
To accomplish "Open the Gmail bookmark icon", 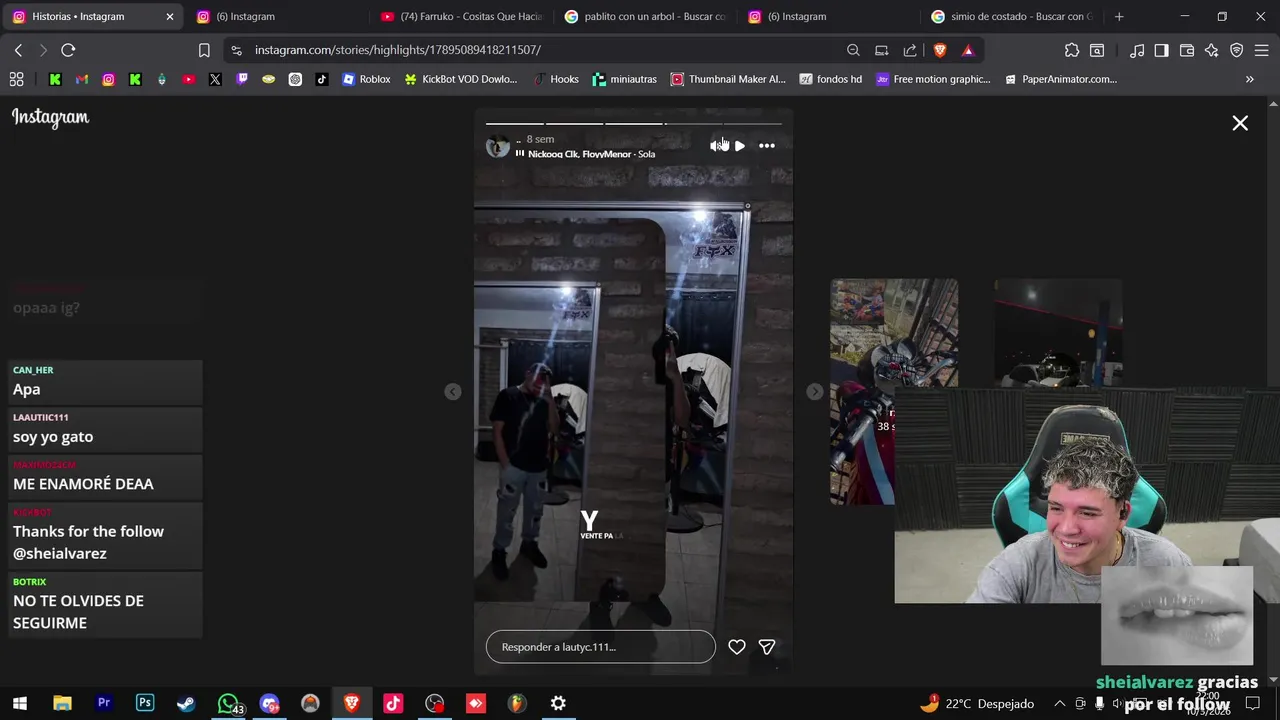I will pyautogui.click(x=82, y=79).
